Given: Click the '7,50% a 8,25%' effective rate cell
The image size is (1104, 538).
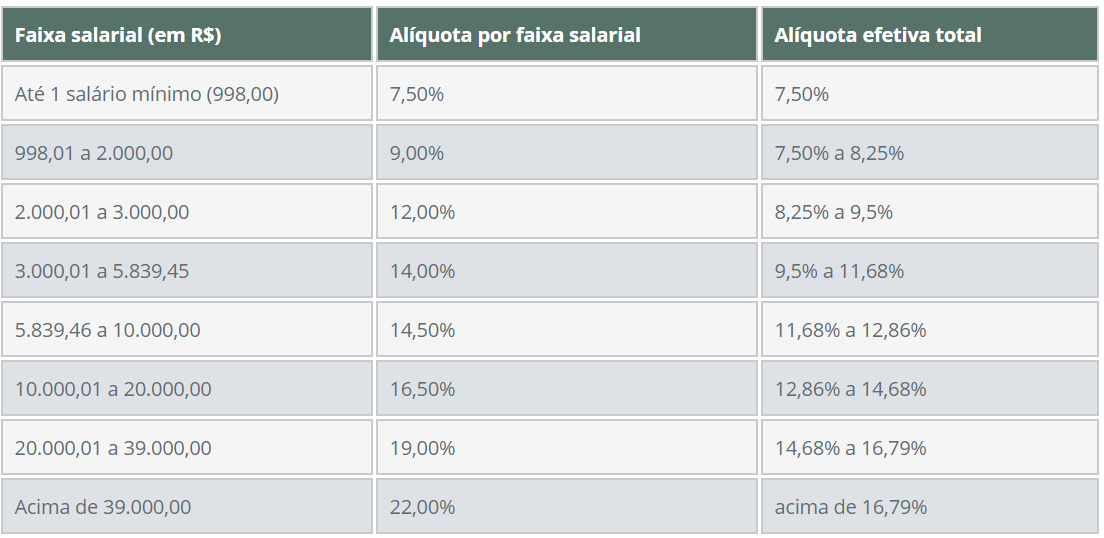Looking at the screenshot, I should click(839, 153).
